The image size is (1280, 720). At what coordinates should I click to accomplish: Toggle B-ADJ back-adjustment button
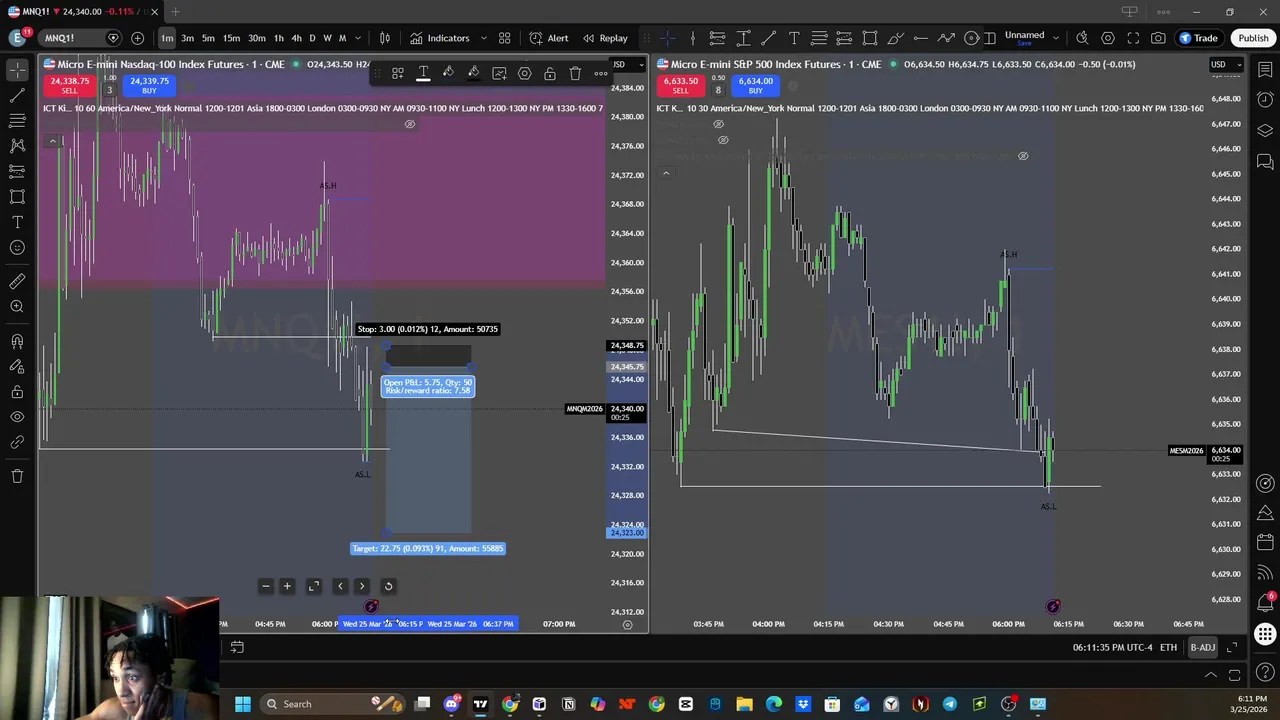point(1202,648)
